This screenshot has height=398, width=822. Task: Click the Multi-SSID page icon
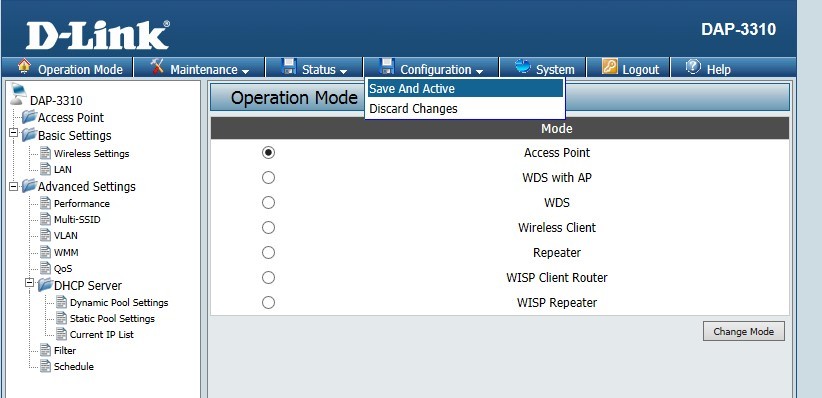(x=46, y=219)
